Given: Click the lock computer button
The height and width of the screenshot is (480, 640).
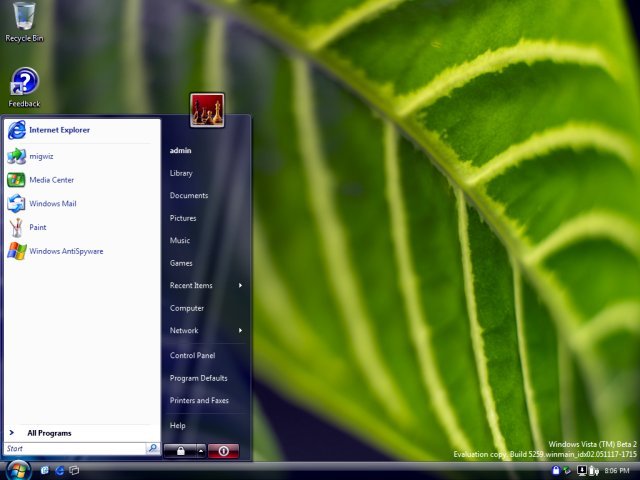Looking at the screenshot, I should (178, 451).
